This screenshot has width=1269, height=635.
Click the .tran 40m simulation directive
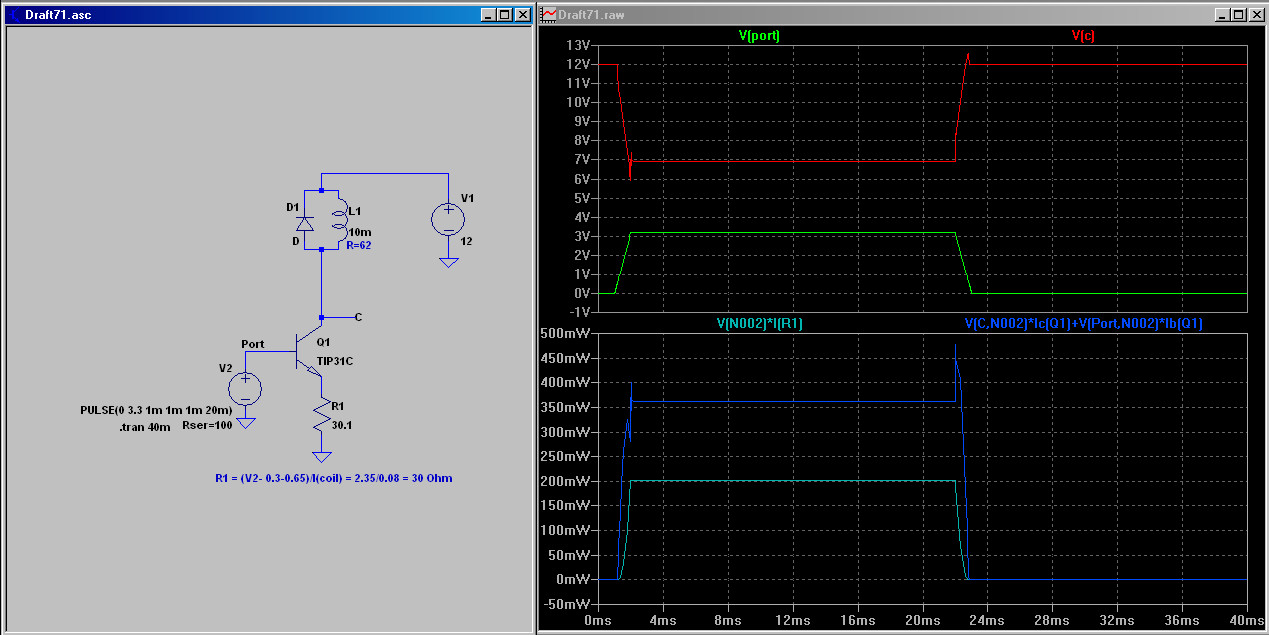(145, 426)
